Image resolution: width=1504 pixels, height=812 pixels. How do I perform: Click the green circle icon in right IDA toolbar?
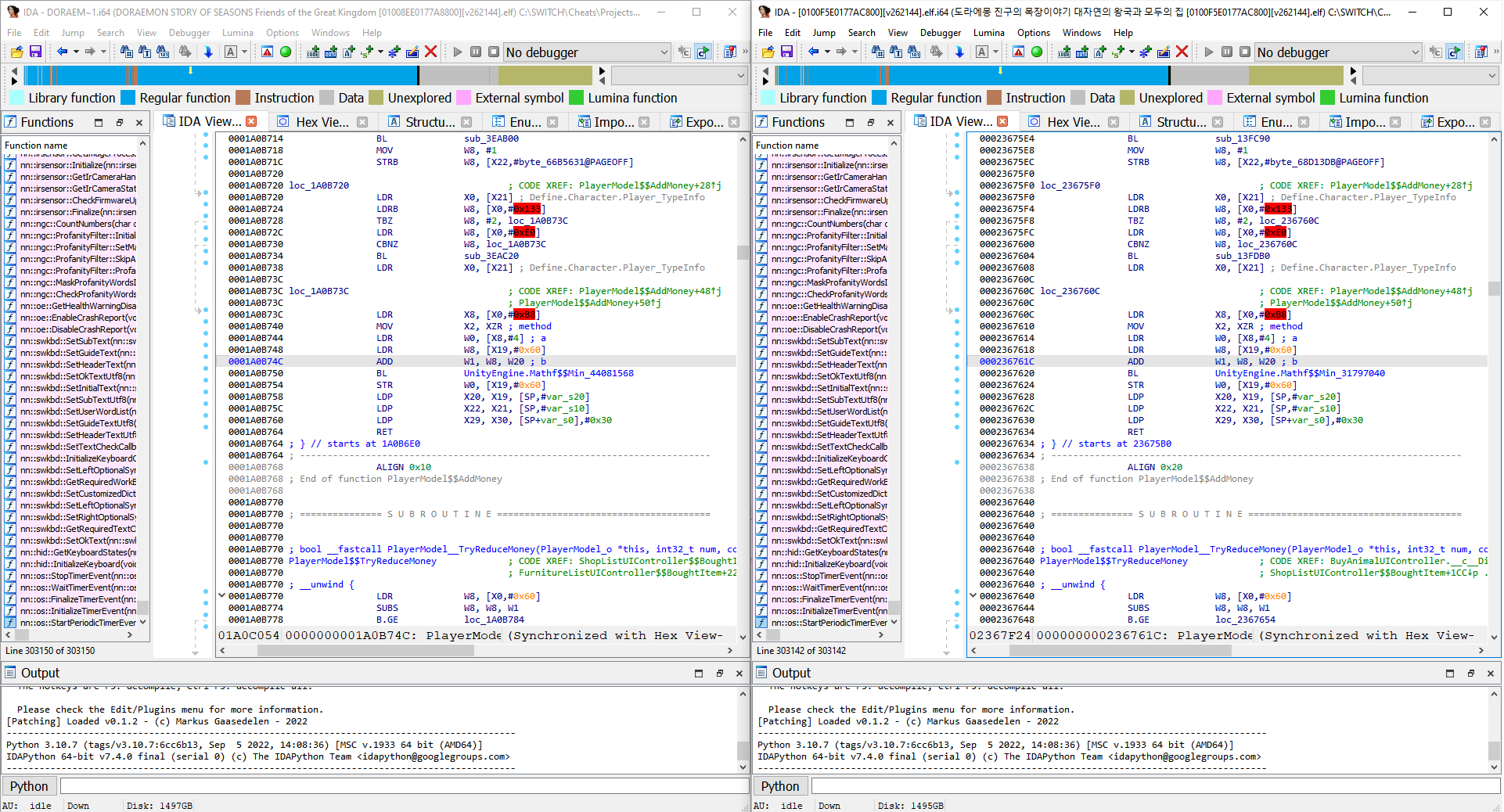click(1037, 52)
